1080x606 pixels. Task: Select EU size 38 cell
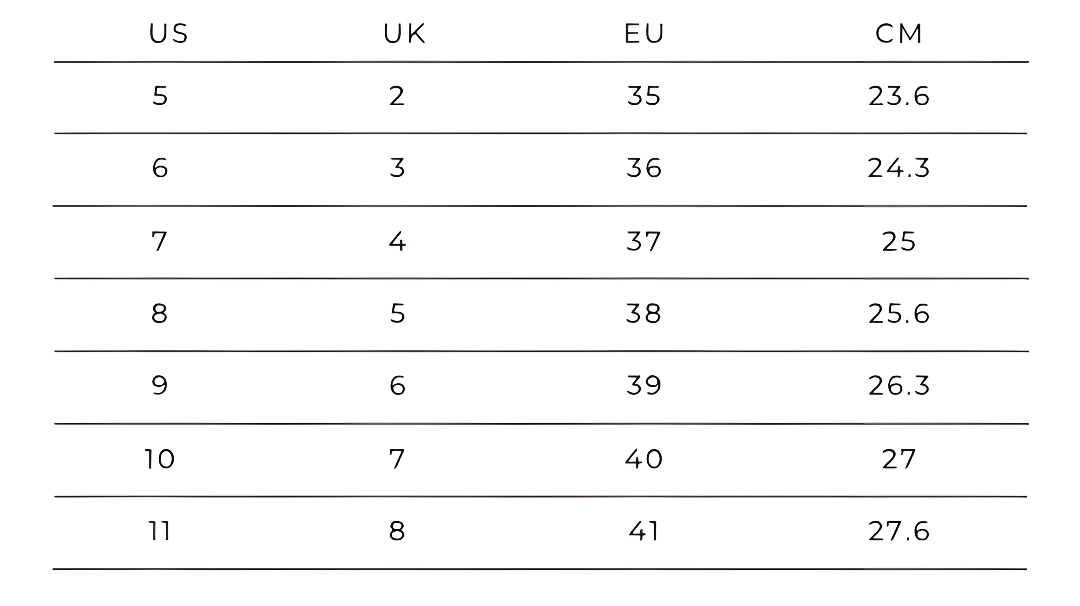[644, 314]
